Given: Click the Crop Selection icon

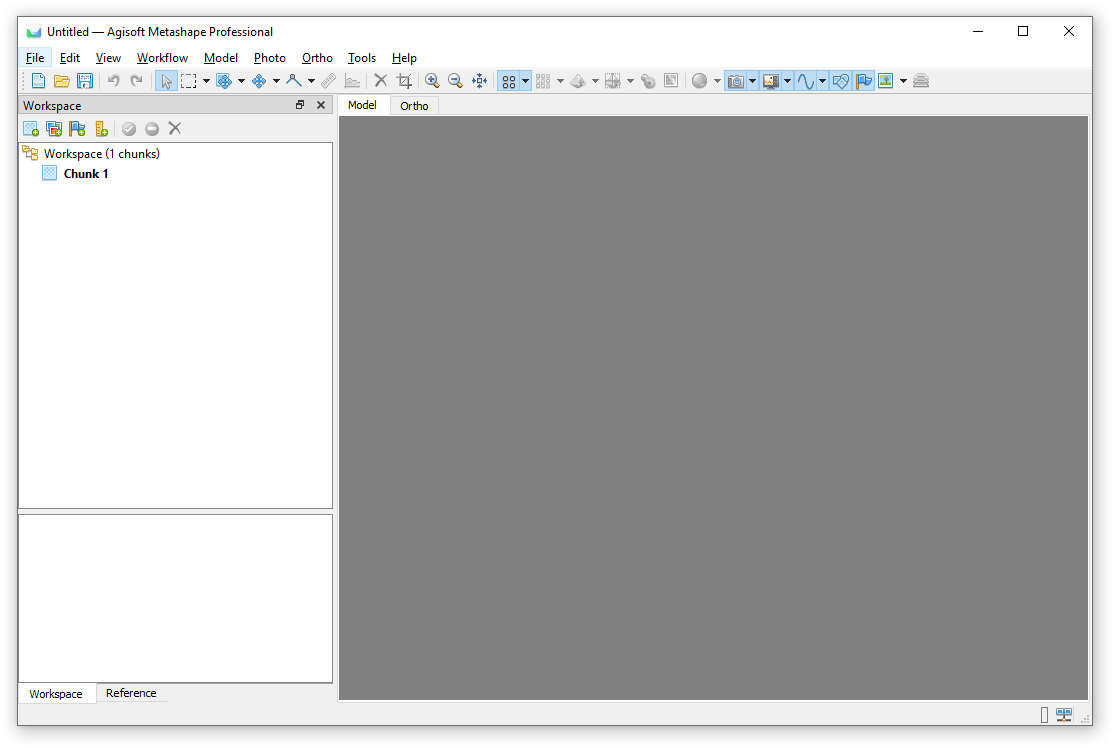Looking at the screenshot, I should tap(404, 81).
